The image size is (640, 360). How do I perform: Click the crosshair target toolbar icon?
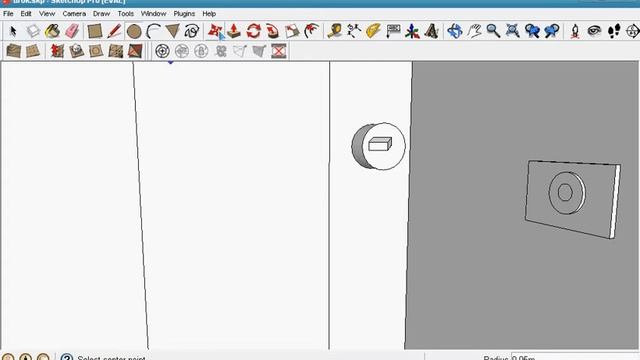[162, 51]
